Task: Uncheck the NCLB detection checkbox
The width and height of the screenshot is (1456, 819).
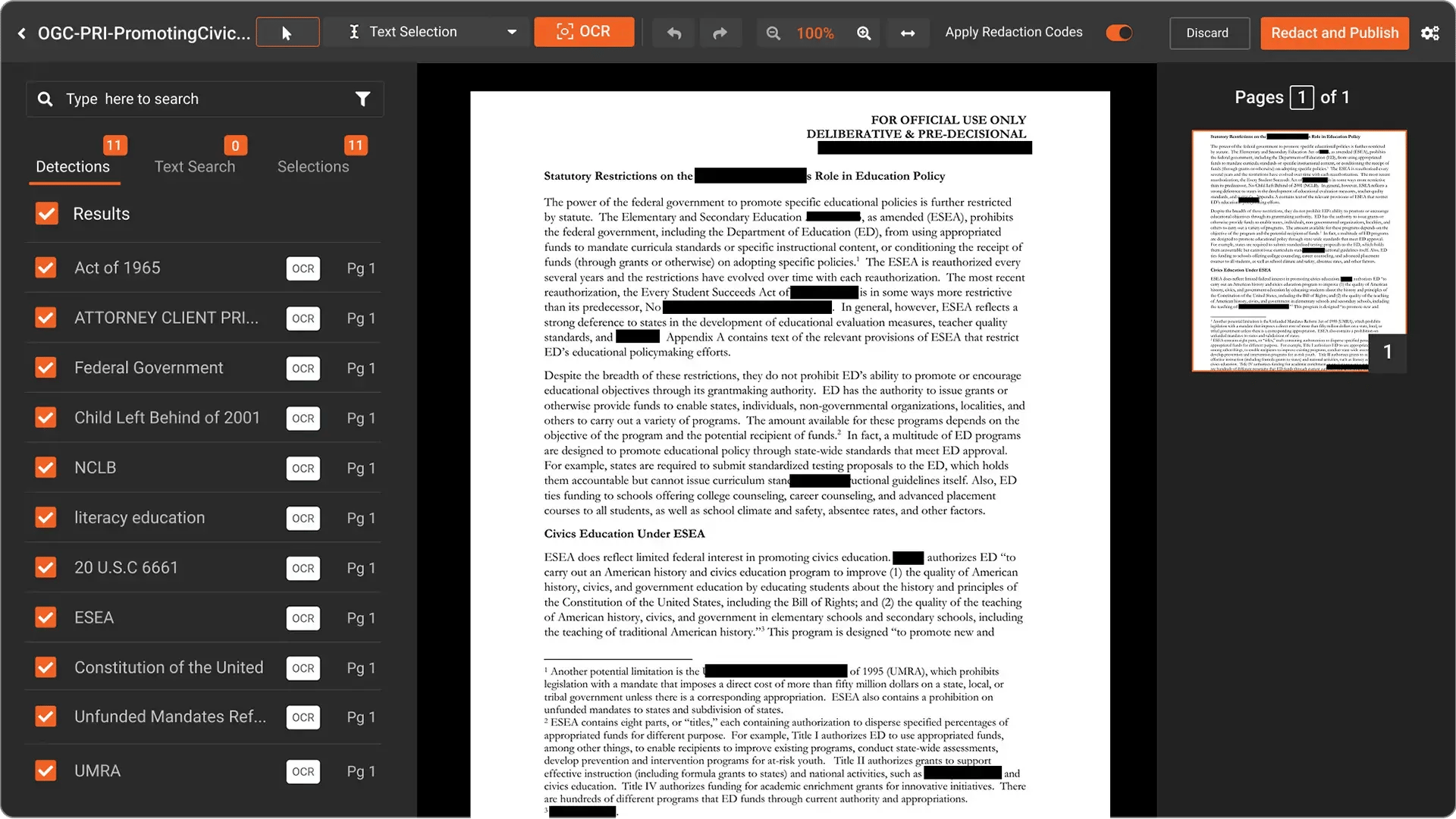Action: (x=46, y=468)
